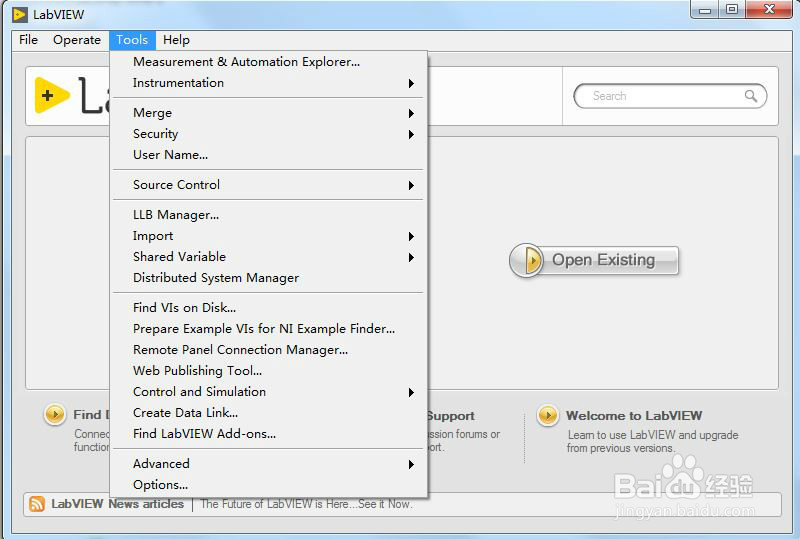This screenshot has height=539, width=800.
Task: Open Distributed System Manager
Action: (268, 278)
